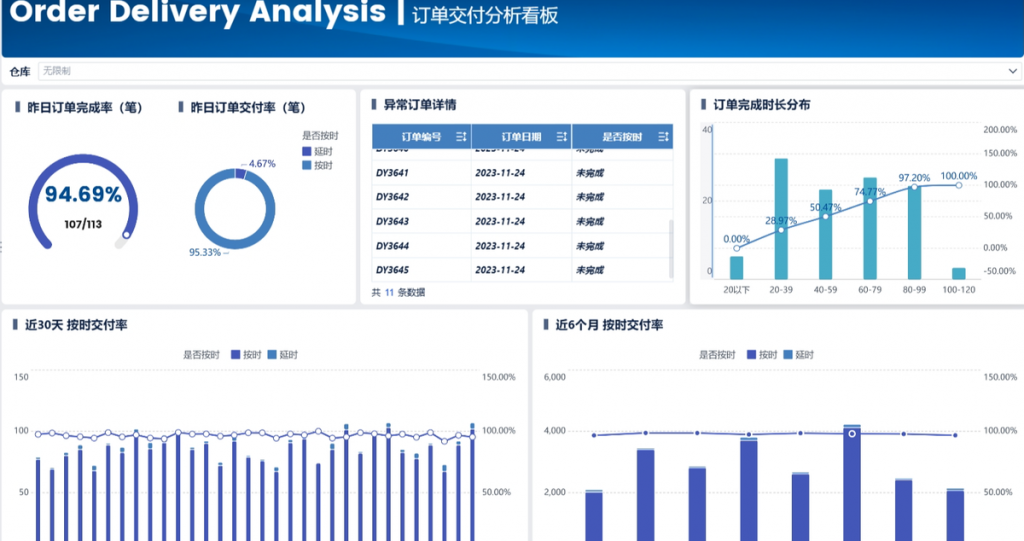This screenshot has height=541, width=1024.
Task: Click the 未完成 status in row DY3643
Action: coord(590,221)
